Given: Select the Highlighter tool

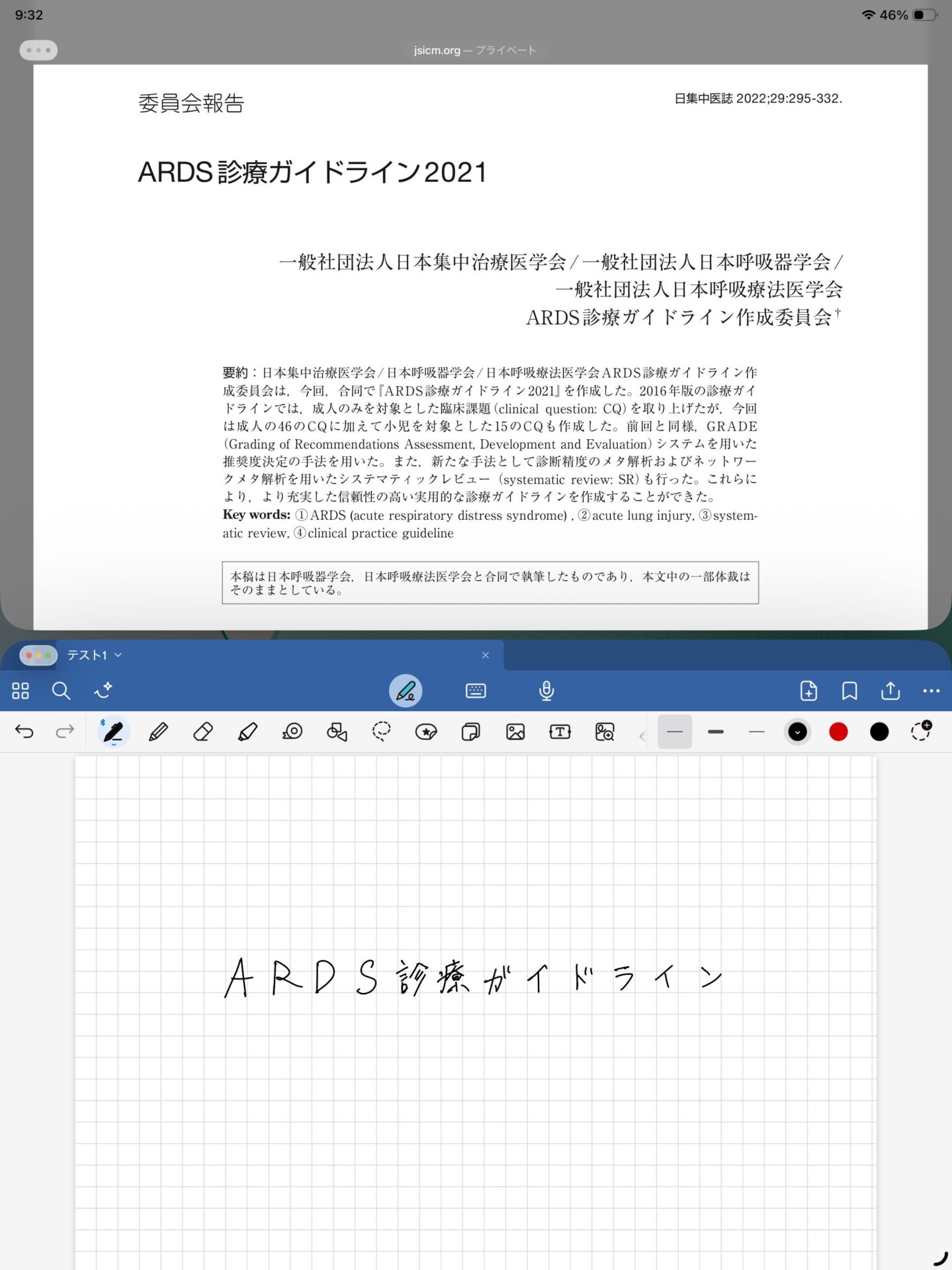Looking at the screenshot, I should point(247,732).
